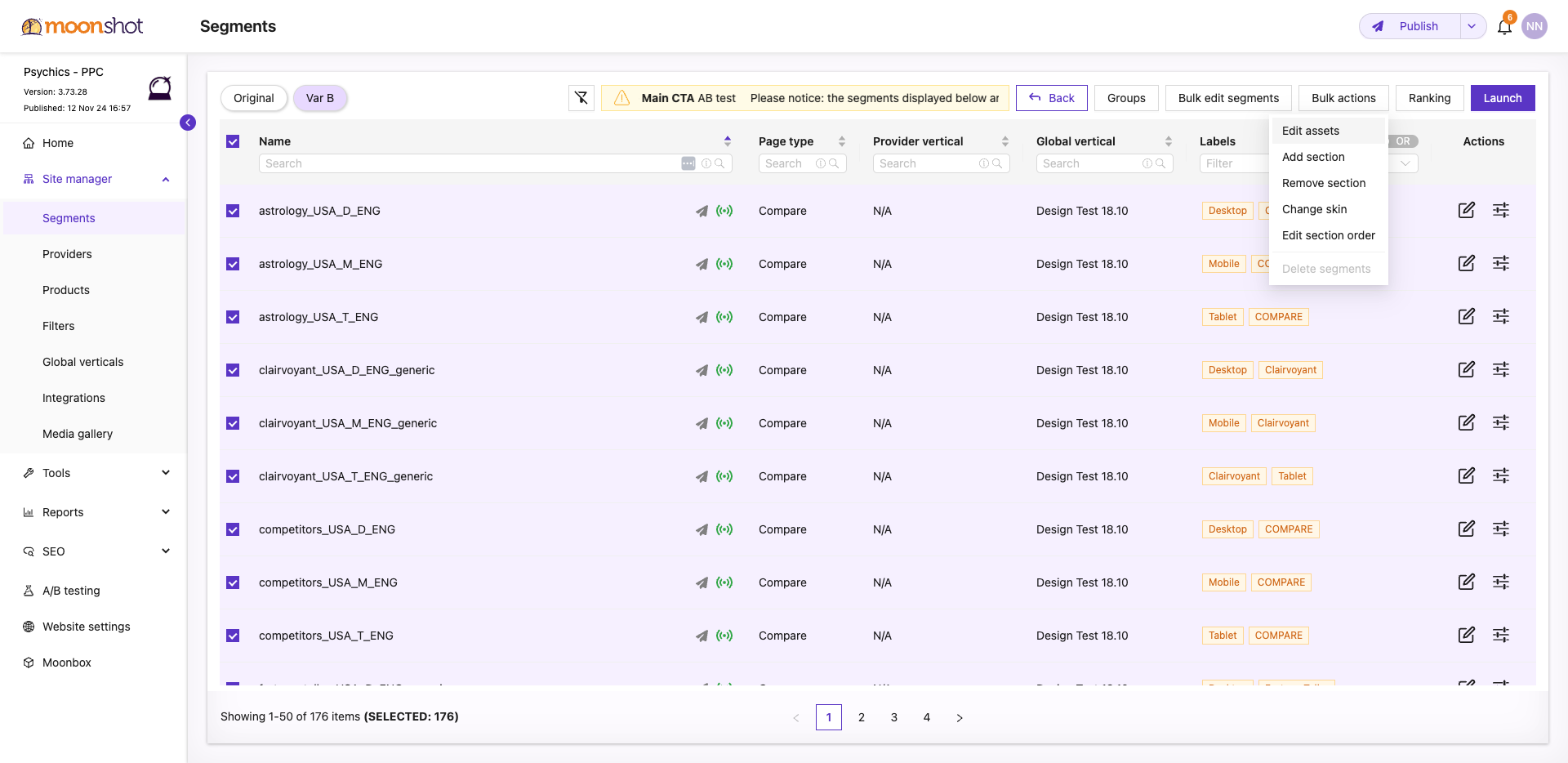Open settings sliders for astrology_USA_D_ENG
The width and height of the screenshot is (1568, 763).
click(x=1501, y=210)
